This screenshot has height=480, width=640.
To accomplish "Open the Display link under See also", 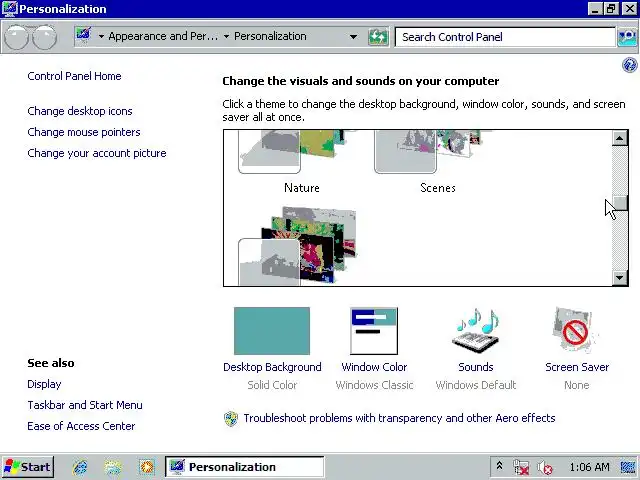I will 44,384.
